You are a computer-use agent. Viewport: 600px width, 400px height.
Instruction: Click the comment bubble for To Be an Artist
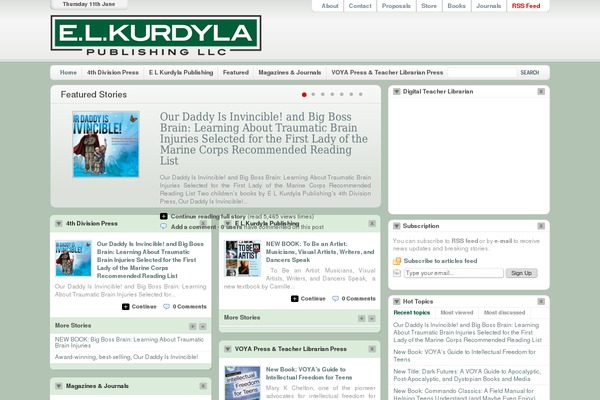point(336,299)
